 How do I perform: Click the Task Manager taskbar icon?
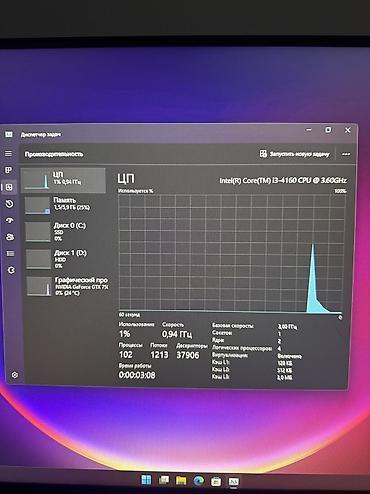point(234,482)
